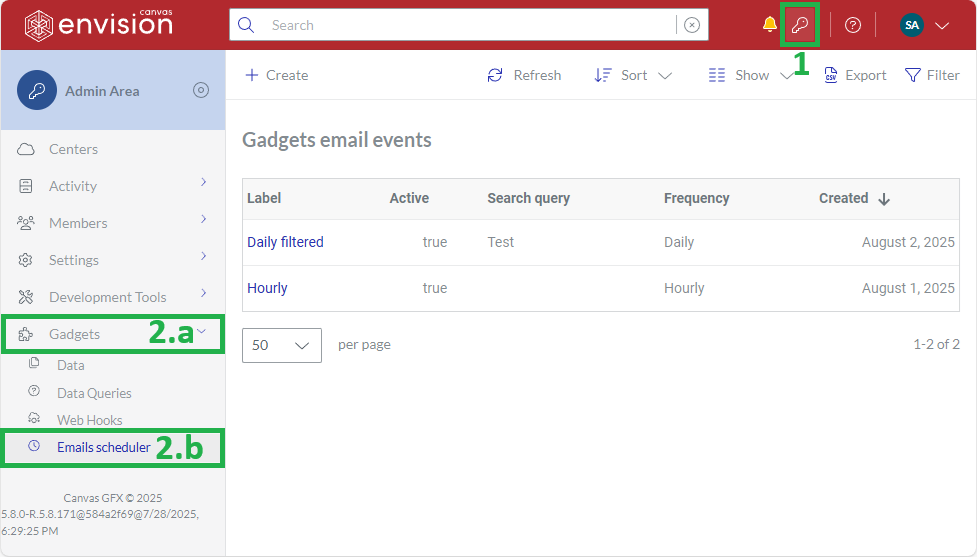The height and width of the screenshot is (557, 977).
Task: Click the Development Tools wrench icon
Action: 26,297
